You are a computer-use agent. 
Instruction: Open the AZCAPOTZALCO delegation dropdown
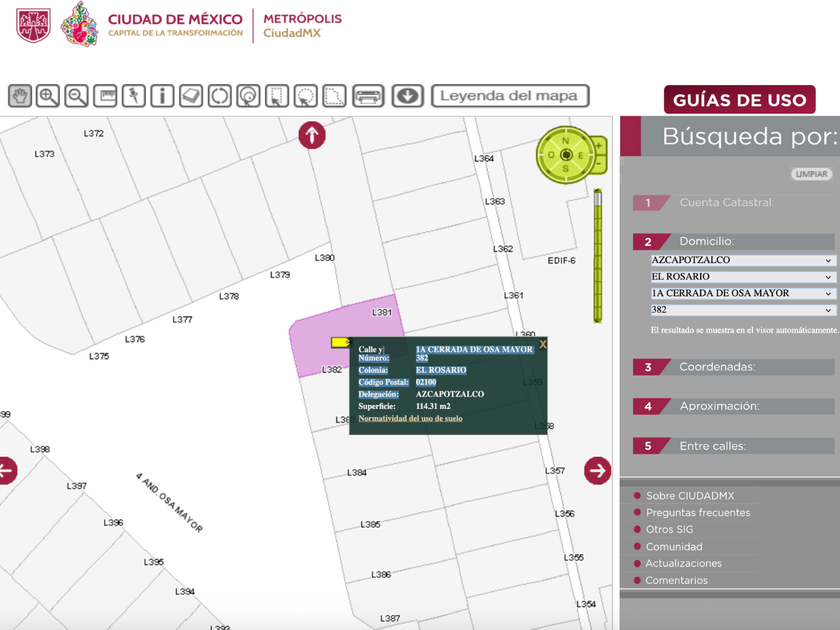pos(741,260)
